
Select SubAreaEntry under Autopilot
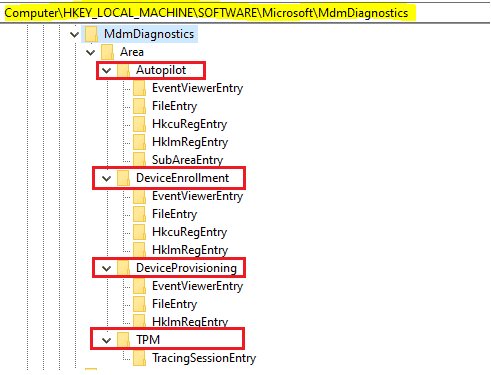click(x=187, y=160)
